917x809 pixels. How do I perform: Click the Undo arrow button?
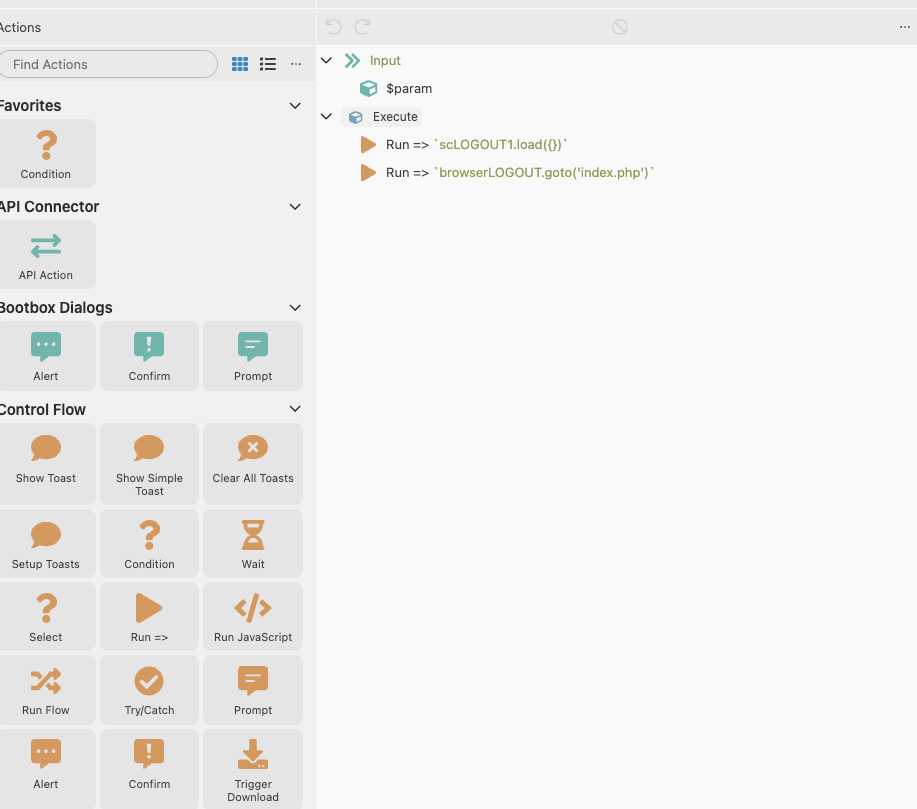click(334, 27)
